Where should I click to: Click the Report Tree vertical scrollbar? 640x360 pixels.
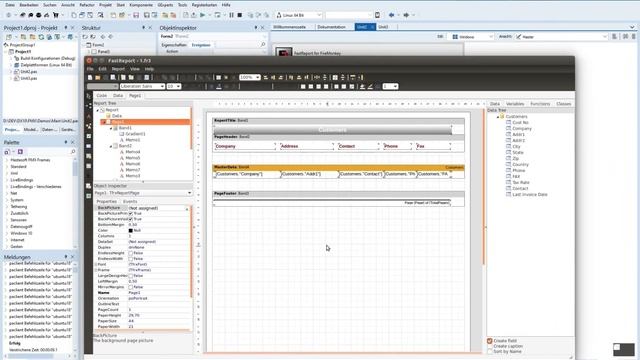click(x=191, y=129)
